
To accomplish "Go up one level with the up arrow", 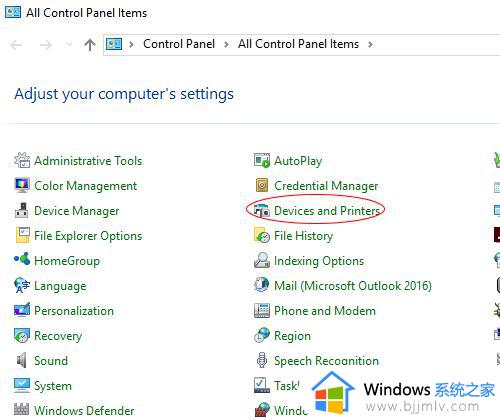I will point(90,44).
